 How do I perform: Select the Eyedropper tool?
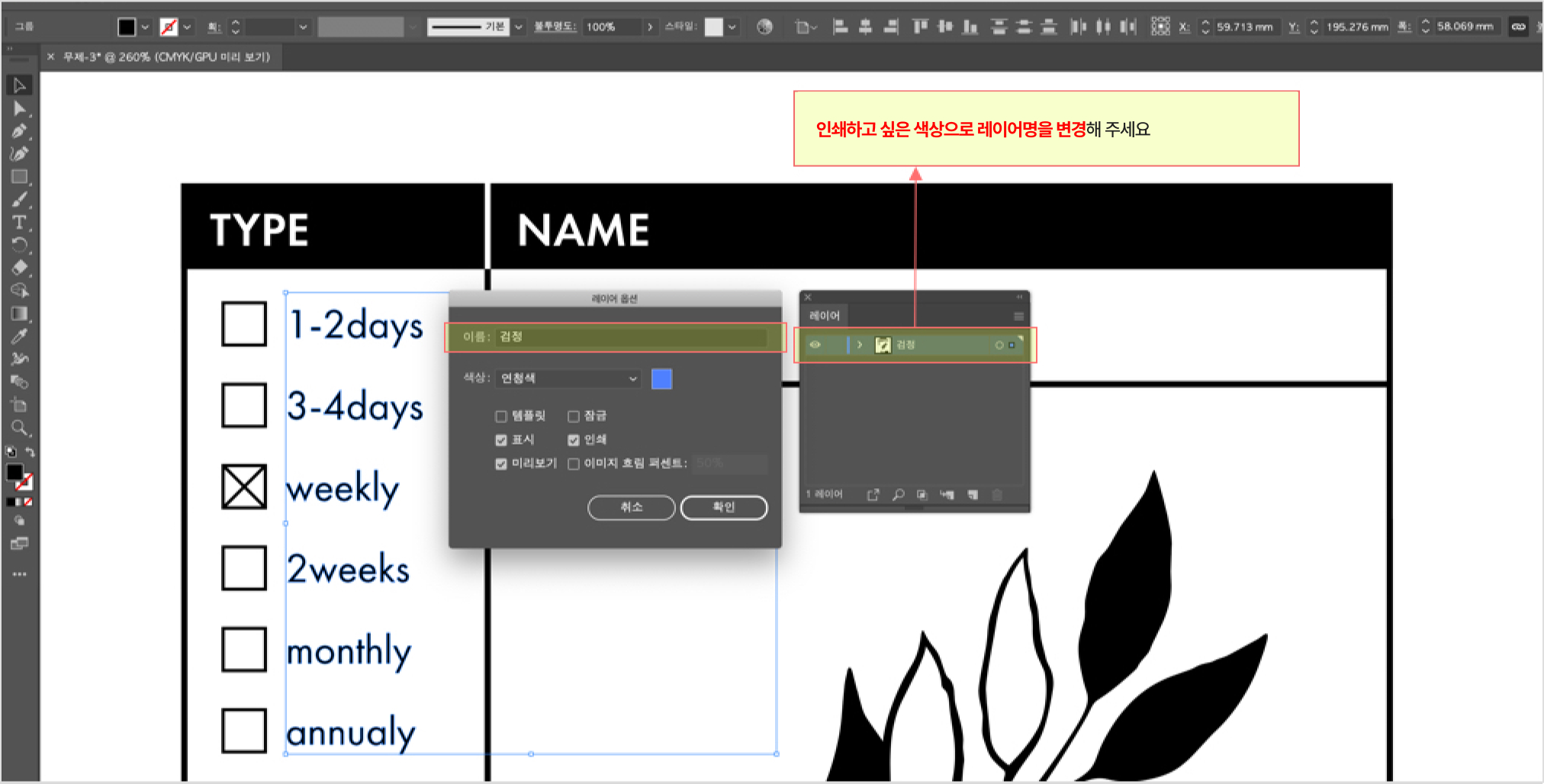point(19,336)
